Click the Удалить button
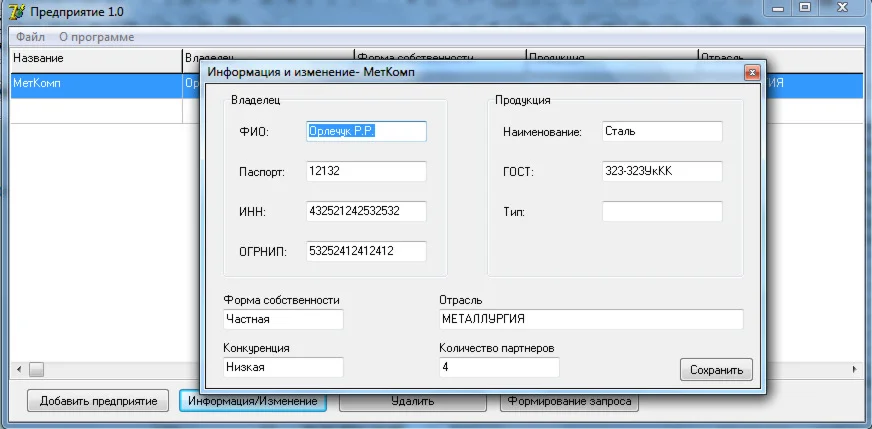This screenshot has height=429, width=872. tap(413, 401)
